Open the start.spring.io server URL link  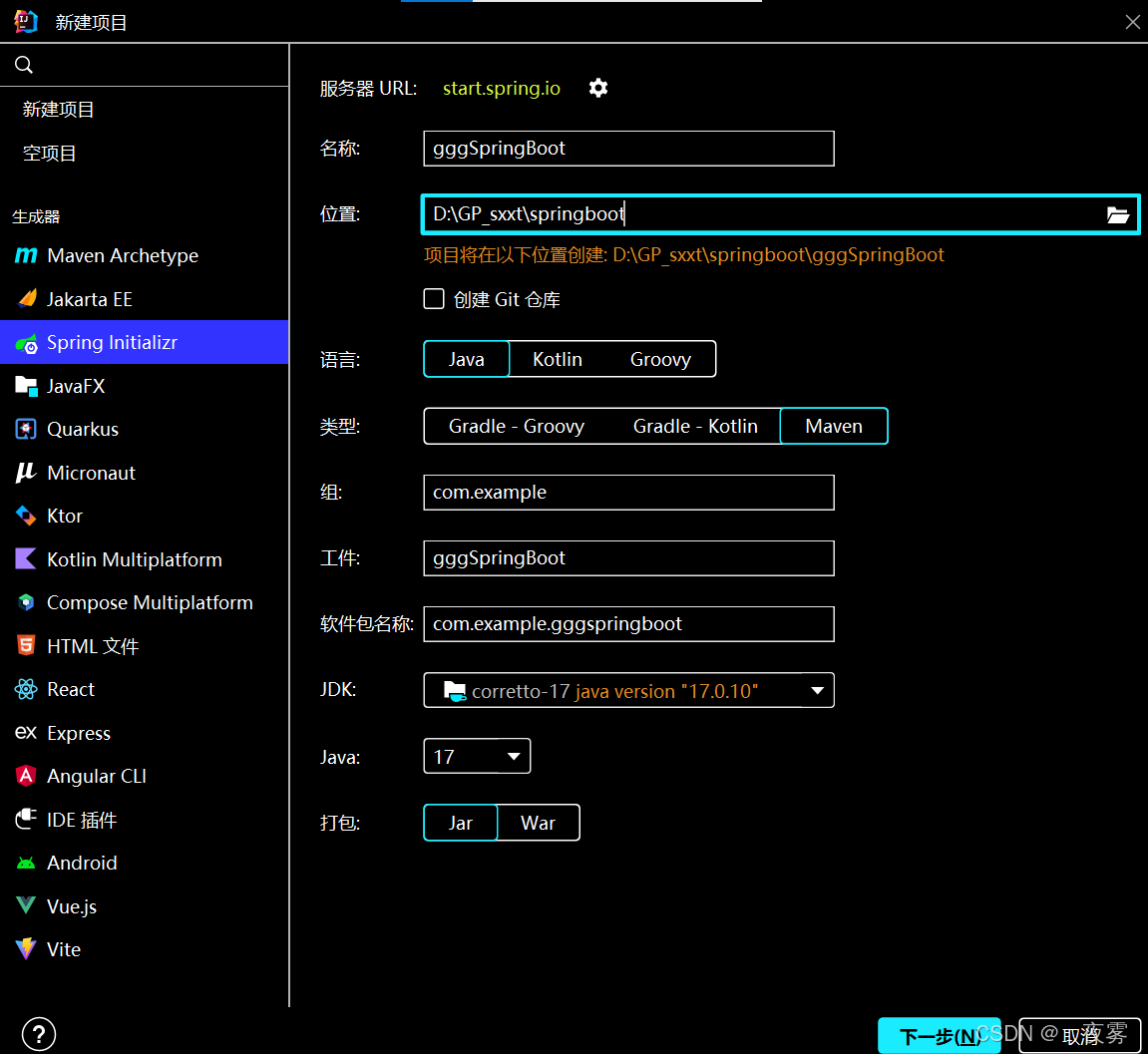[x=502, y=88]
